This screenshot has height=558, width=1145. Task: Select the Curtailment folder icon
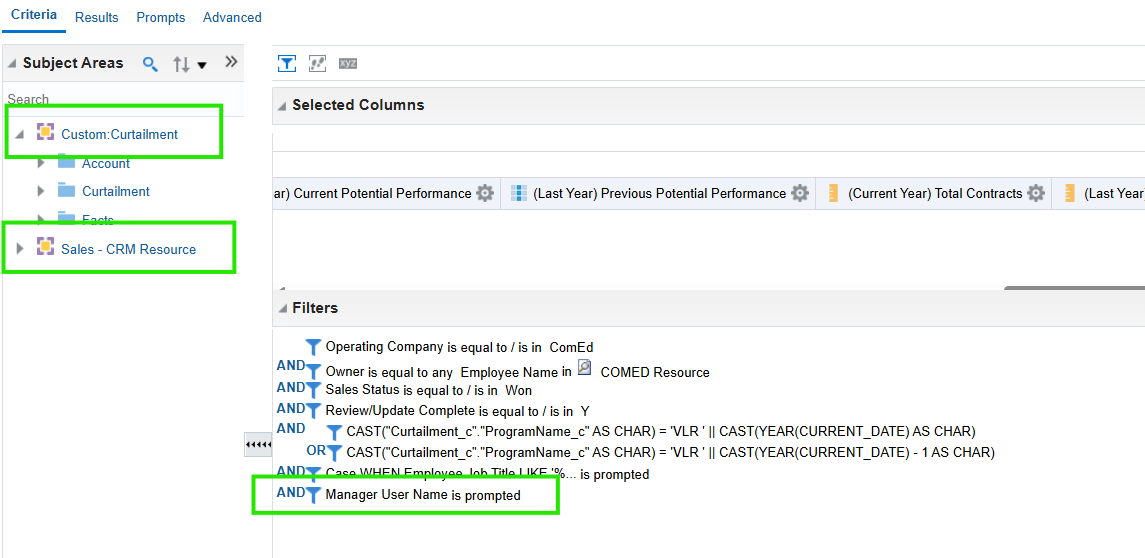click(66, 191)
